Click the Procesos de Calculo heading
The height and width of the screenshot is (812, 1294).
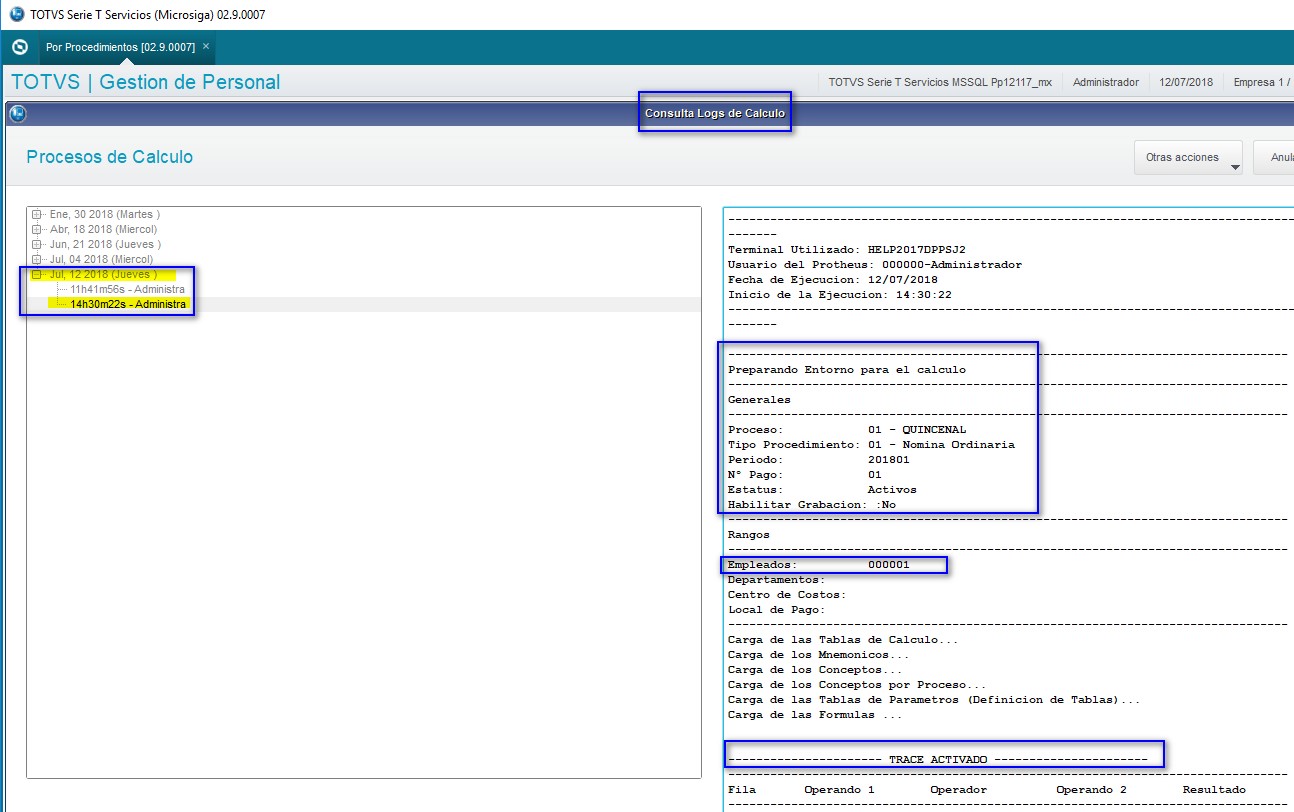click(110, 157)
